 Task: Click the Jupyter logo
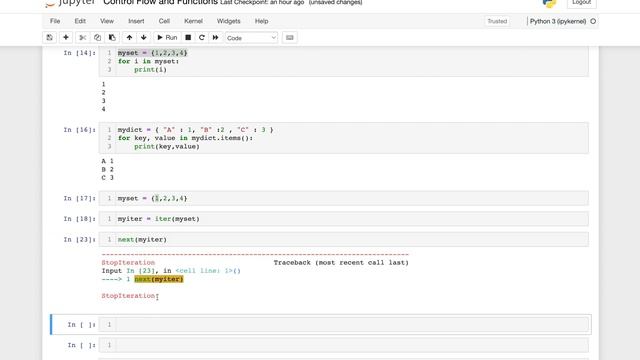point(70,3)
